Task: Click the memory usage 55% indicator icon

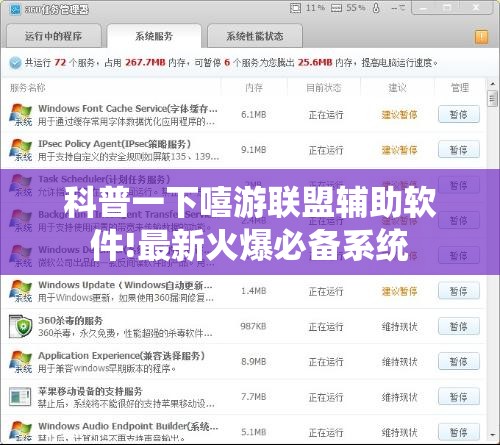Action: 336,8
